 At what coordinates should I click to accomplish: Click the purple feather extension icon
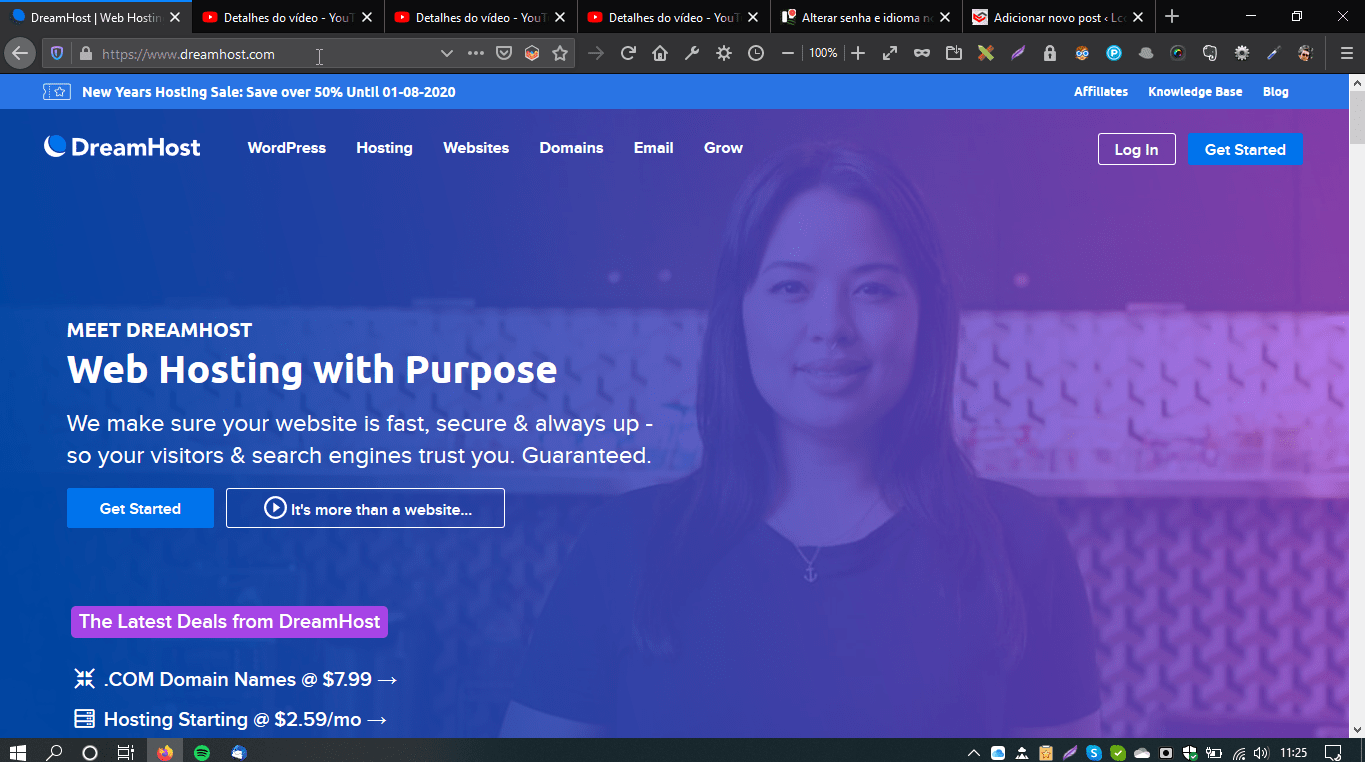click(x=1018, y=54)
